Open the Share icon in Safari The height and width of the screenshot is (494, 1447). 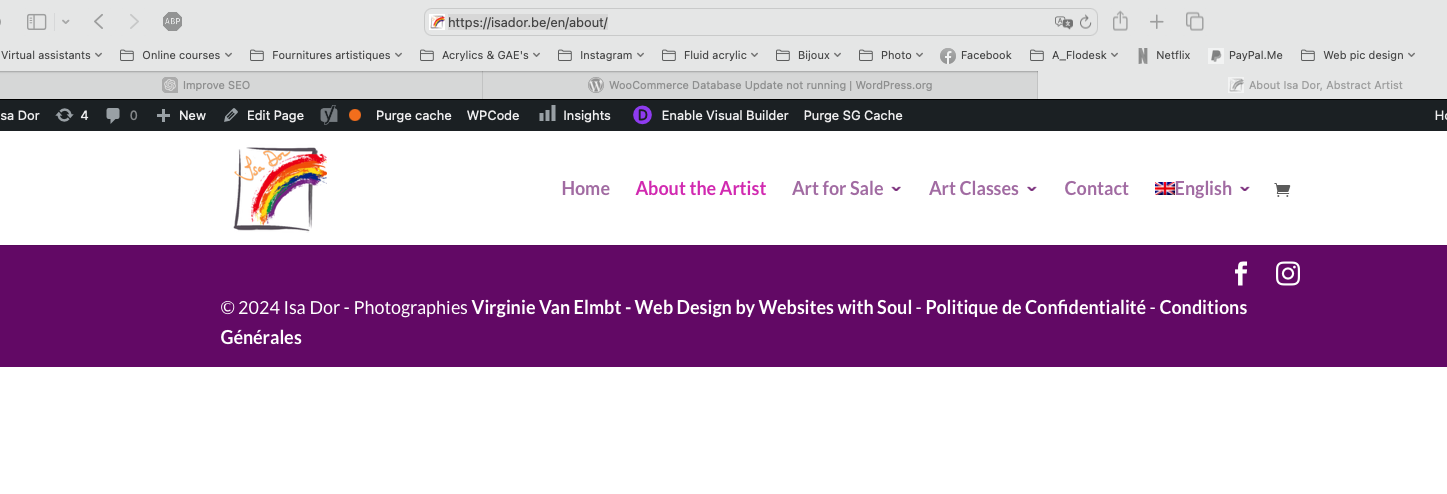(x=1120, y=22)
